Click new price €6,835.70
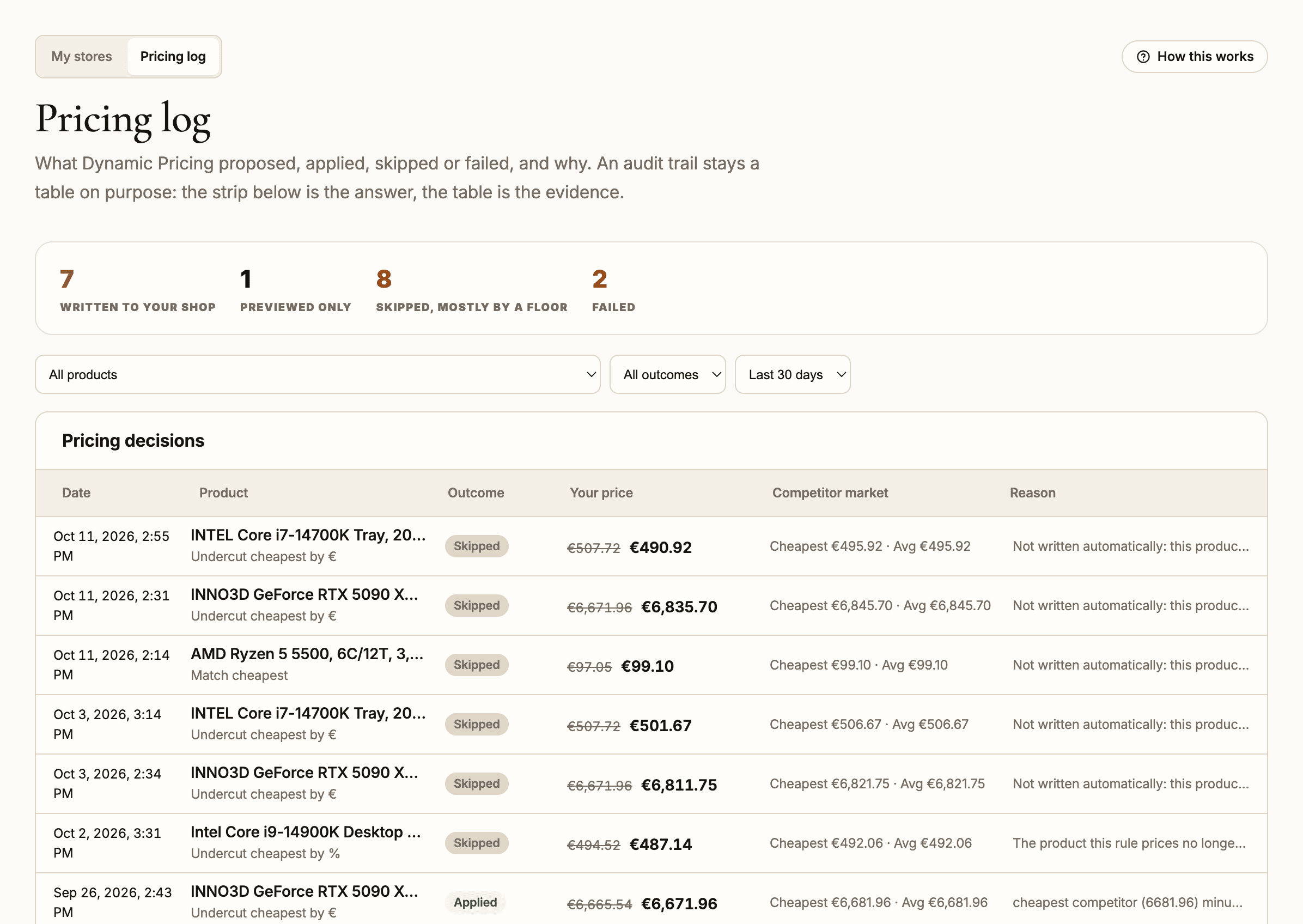The image size is (1303, 924). tap(679, 606)
